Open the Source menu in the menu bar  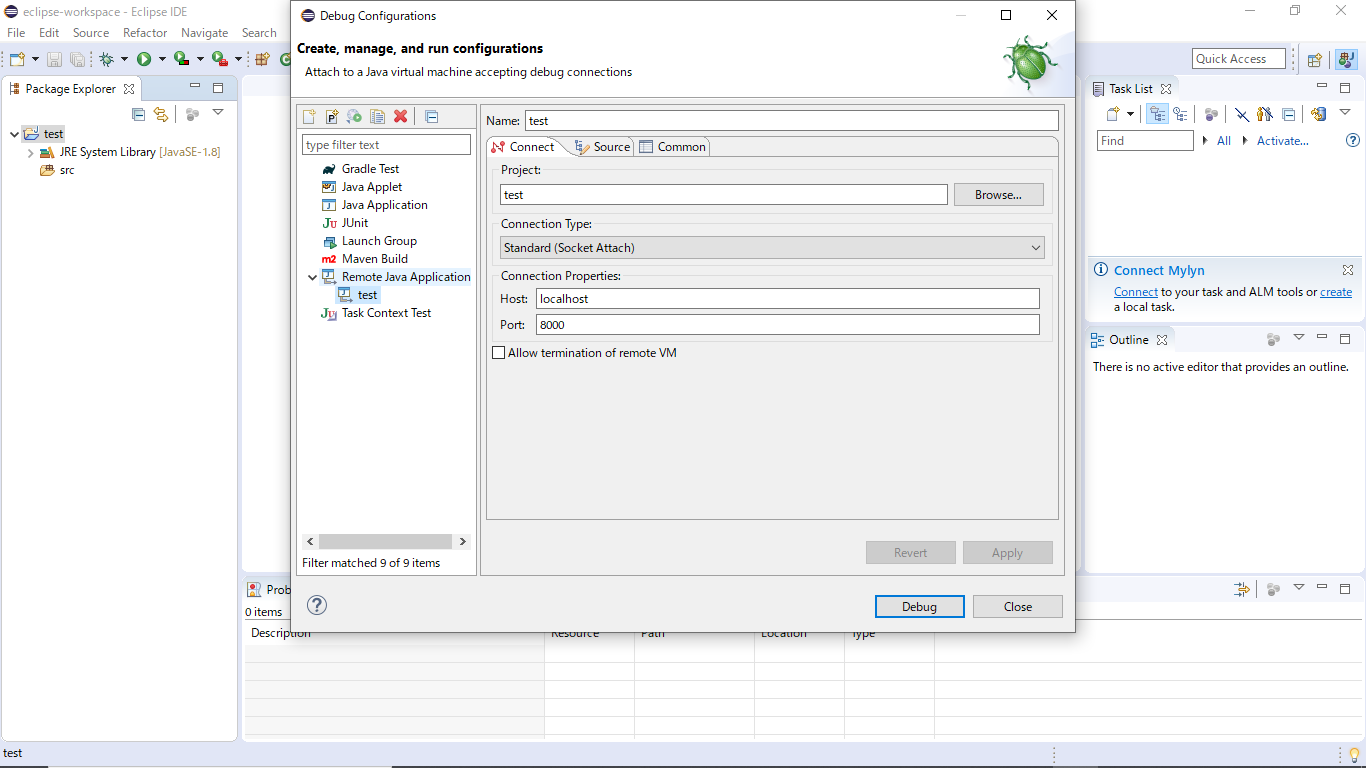[x=90, y=33]
